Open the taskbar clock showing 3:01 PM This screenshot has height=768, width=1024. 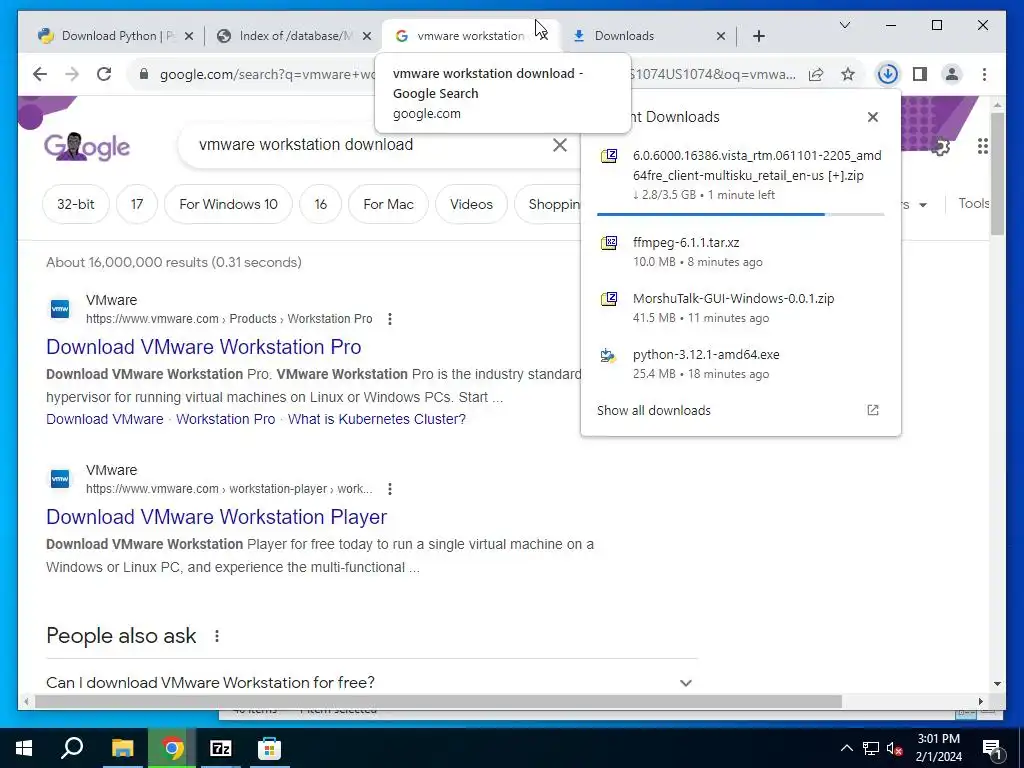tap(938, 748)
